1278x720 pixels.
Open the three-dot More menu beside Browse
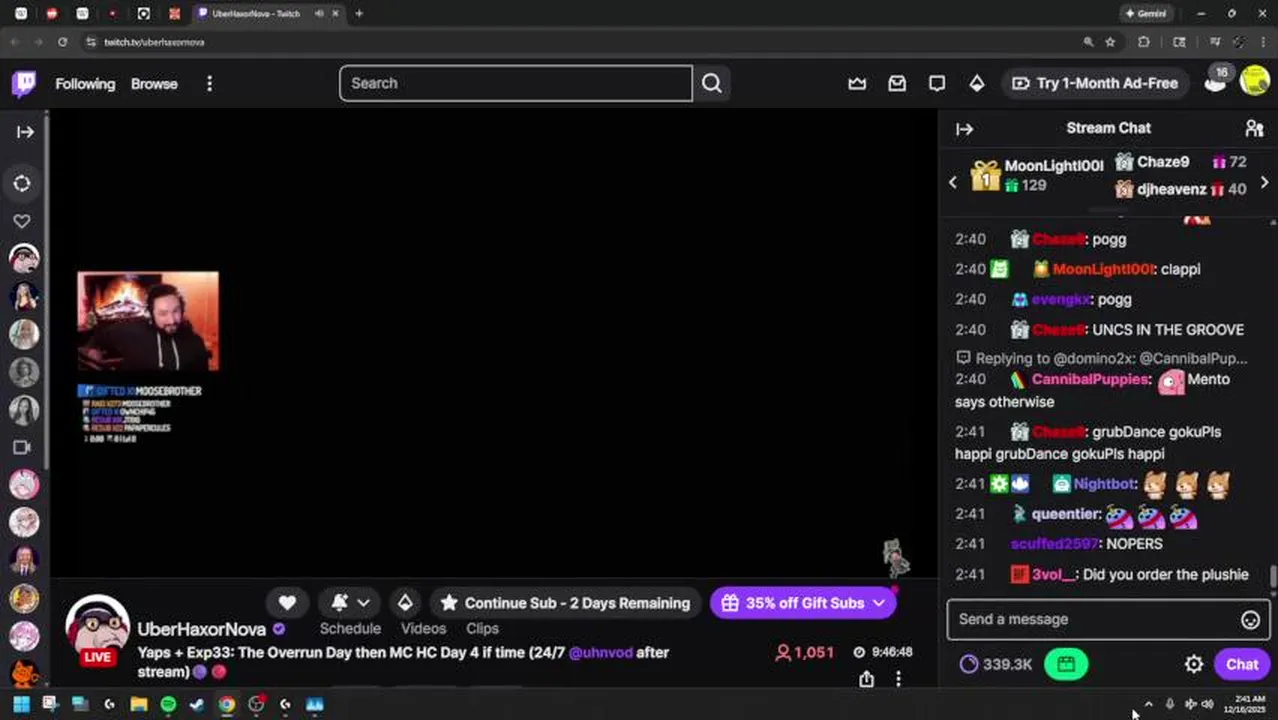click(209, 83)
